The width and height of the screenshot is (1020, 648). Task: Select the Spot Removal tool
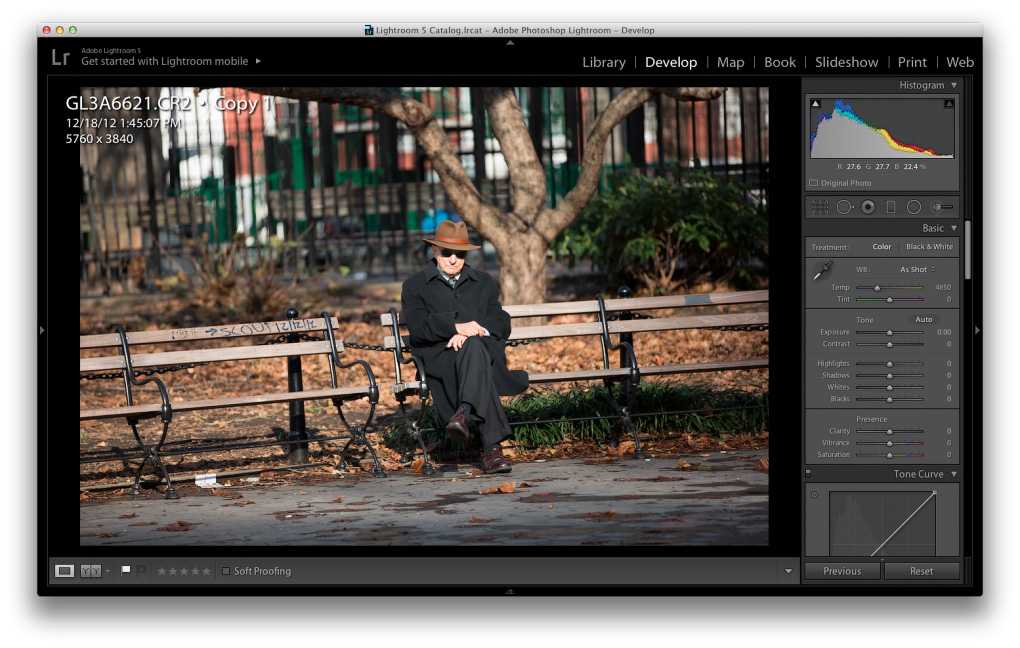point(844,207)
